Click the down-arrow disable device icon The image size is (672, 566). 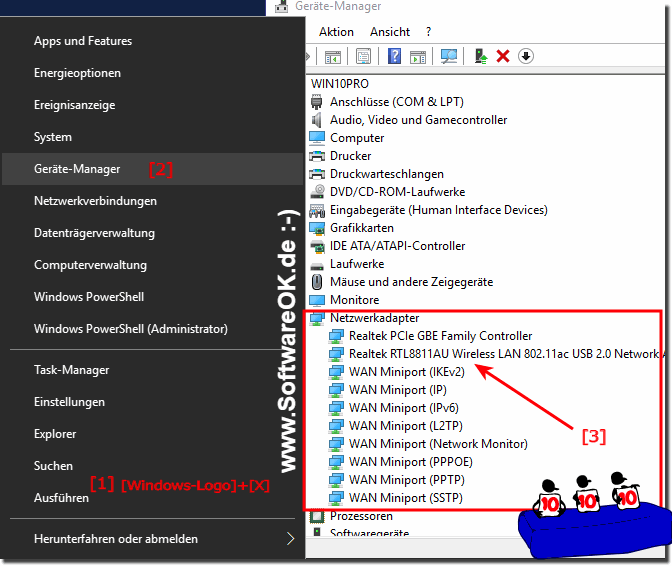coord(525,56)
